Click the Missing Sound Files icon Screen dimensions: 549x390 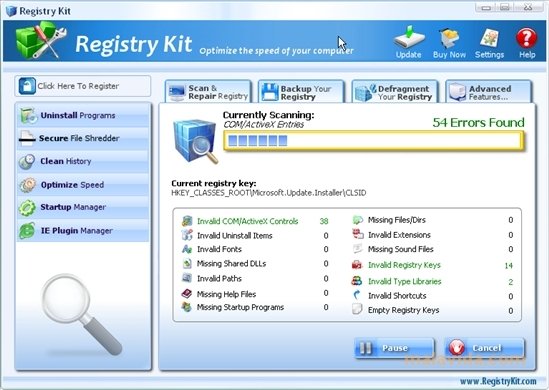[x=357, y=249]
